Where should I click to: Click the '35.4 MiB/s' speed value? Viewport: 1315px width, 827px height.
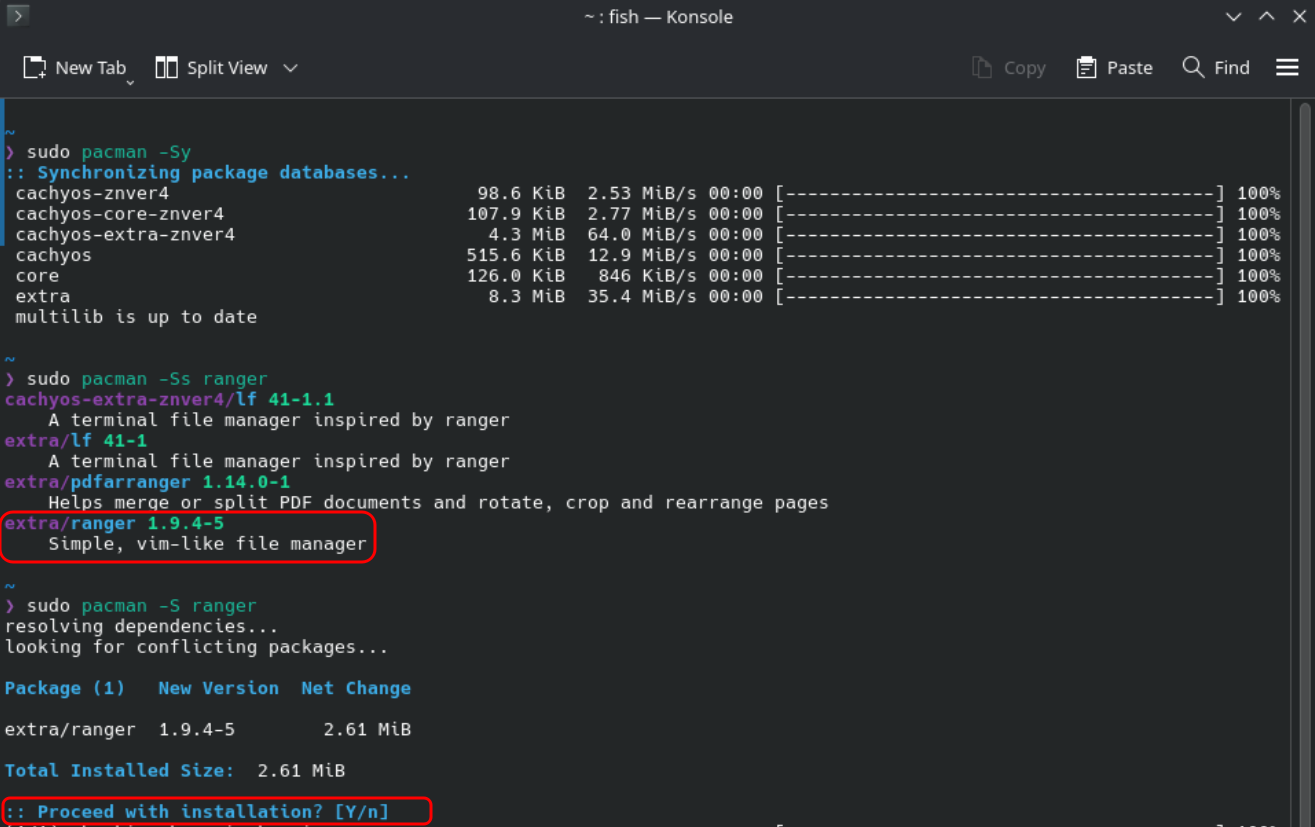coord(642,297)
